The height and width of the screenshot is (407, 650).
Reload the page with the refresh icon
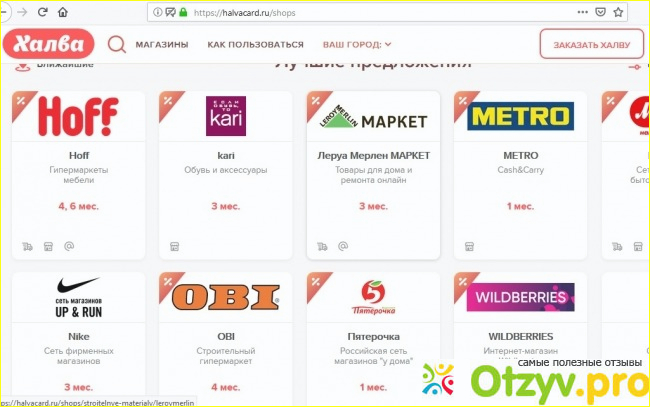pos(43,12)
